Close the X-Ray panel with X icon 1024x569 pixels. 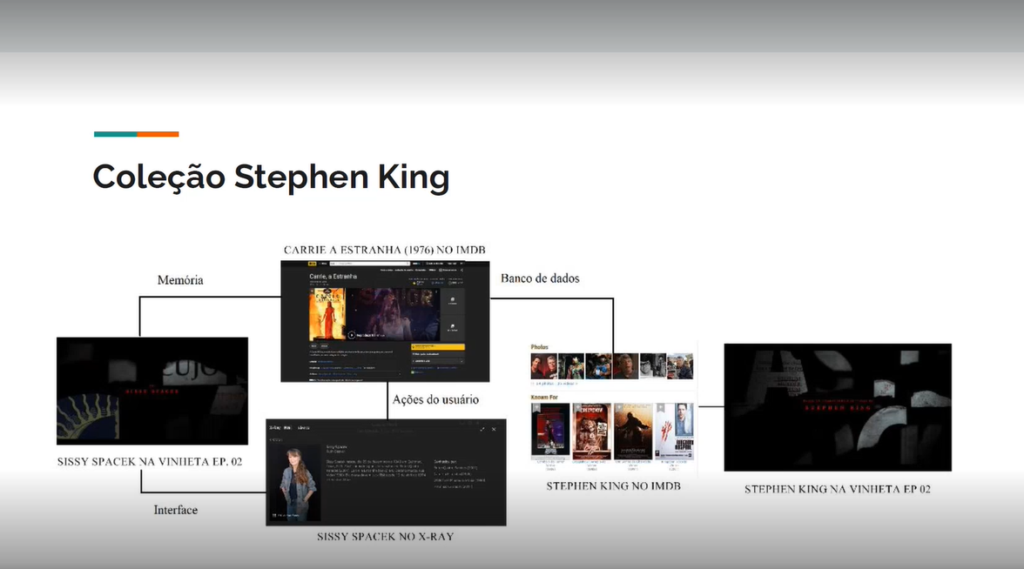tap(494, 429)
